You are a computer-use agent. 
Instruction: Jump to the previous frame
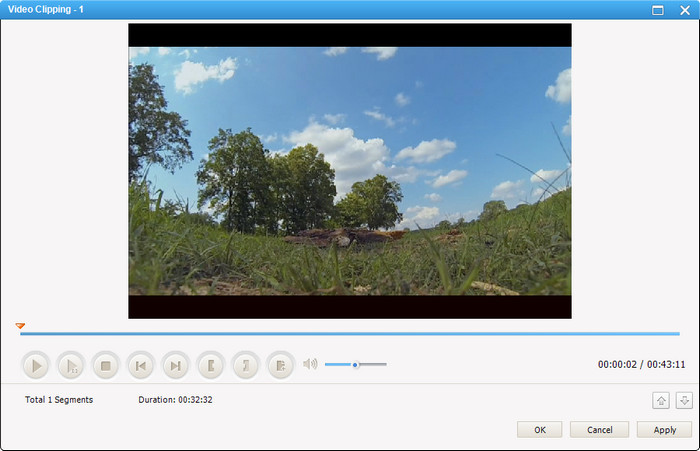(x=141, y=366)
